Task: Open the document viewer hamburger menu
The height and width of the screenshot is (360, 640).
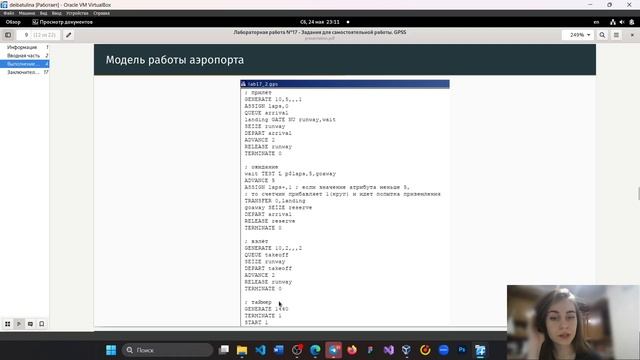Action: click(x=616, y=35)
